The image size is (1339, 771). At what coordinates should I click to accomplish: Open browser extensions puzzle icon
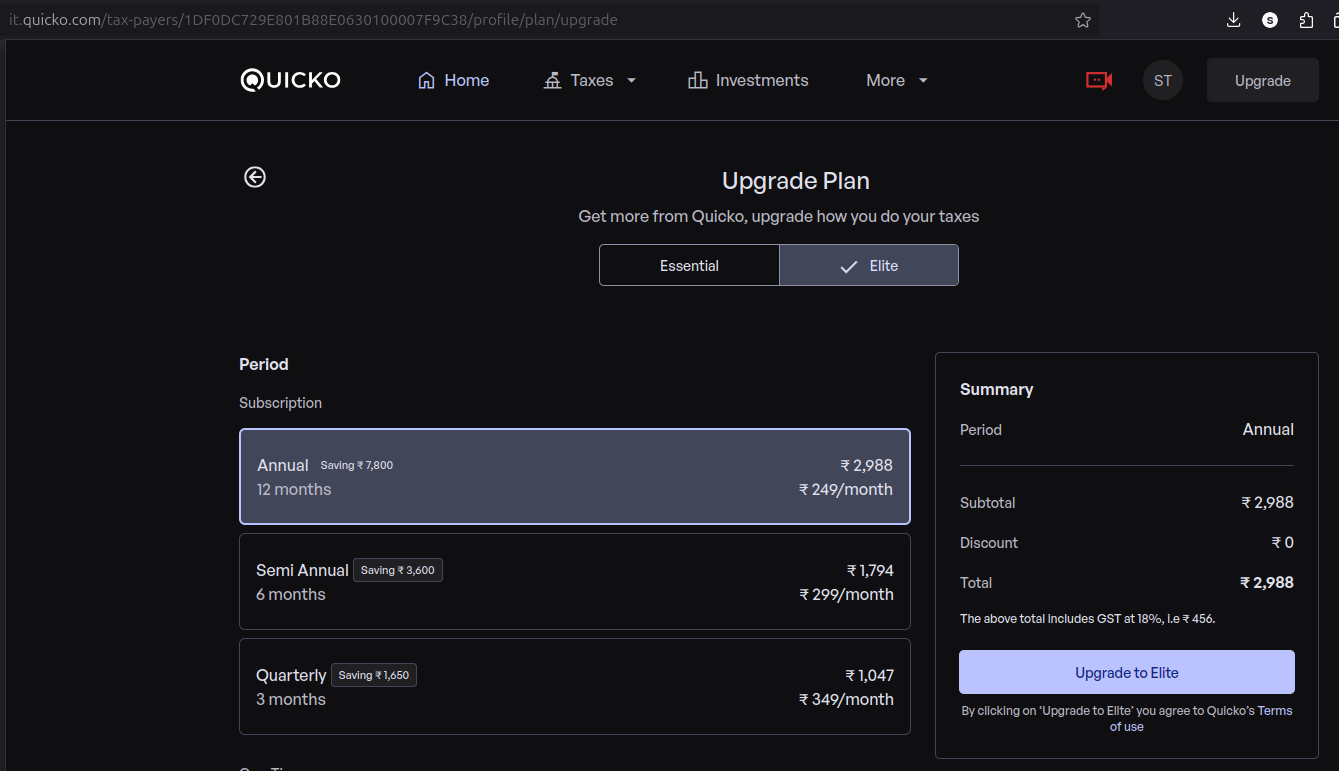point(1306,20)
